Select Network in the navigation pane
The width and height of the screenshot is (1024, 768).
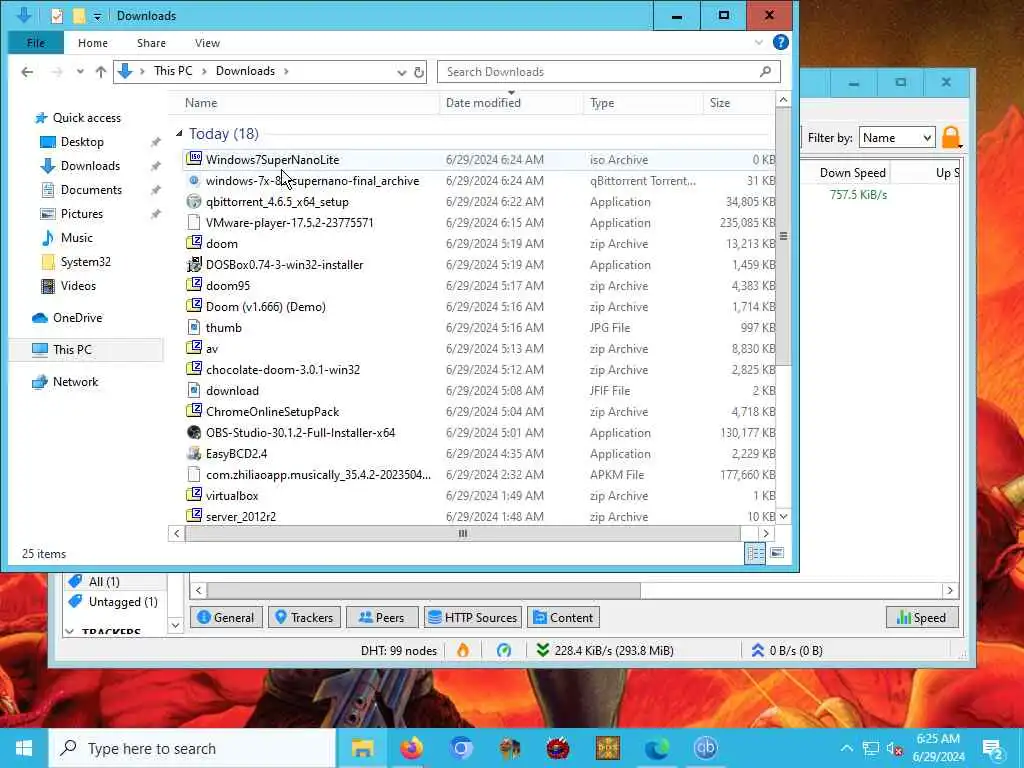click(x=75, y=382)
